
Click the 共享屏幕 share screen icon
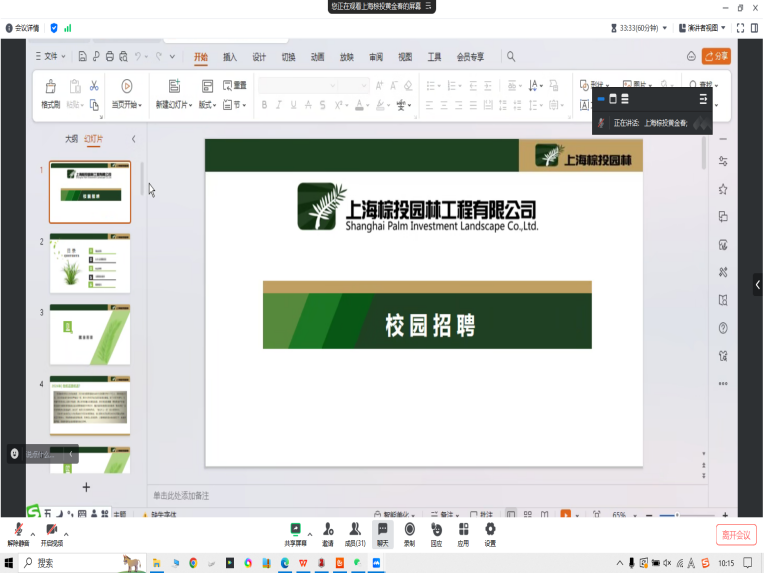click(x=295, y=532)
